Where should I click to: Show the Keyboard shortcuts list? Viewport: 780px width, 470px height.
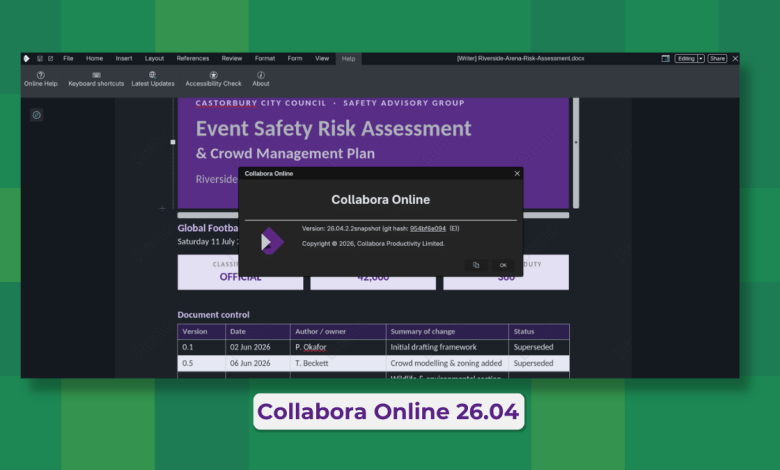click(x=96, y=79)
